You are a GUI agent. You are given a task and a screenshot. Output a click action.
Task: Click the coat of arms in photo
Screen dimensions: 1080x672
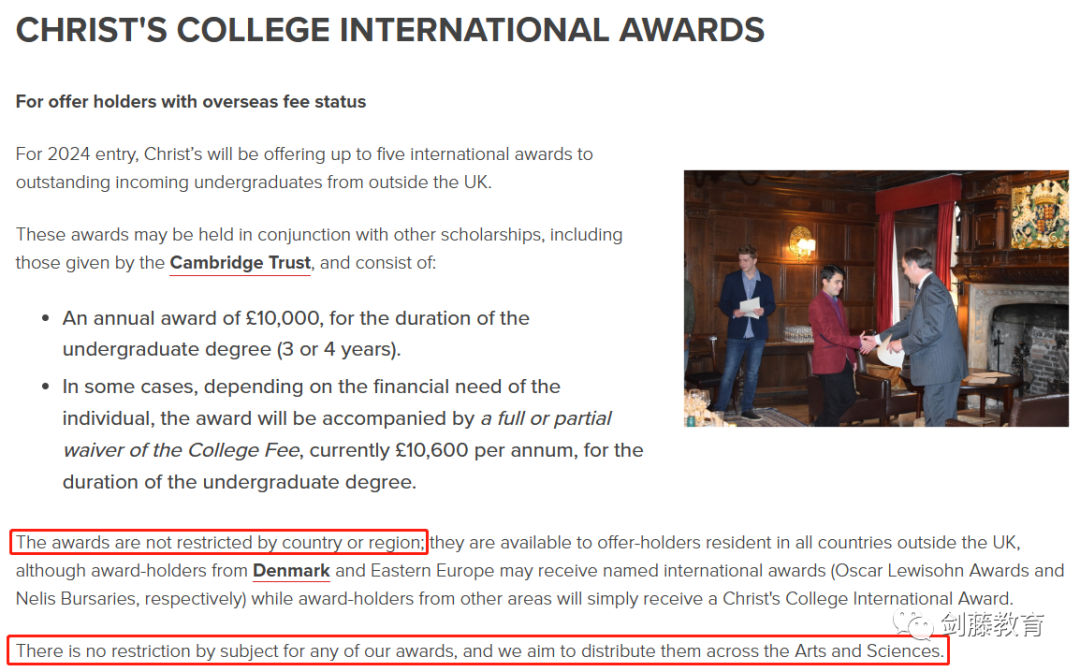tap(1040, 211)
